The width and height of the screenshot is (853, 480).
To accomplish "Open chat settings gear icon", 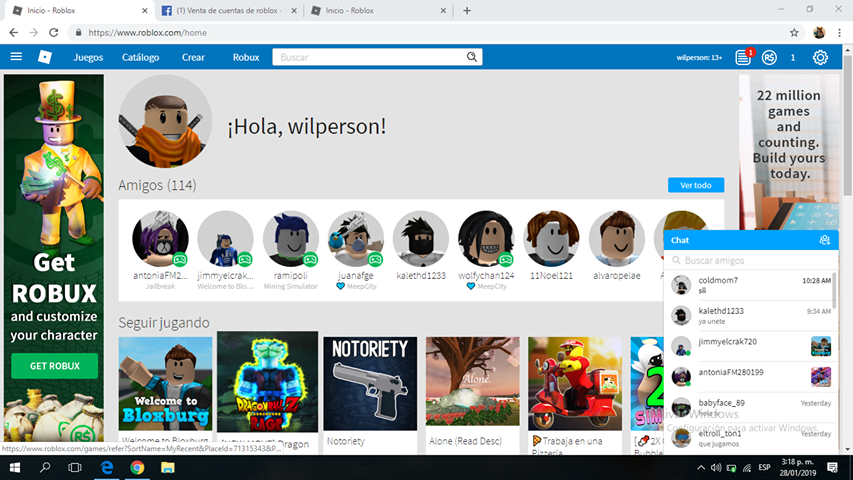I will (825, 240).
